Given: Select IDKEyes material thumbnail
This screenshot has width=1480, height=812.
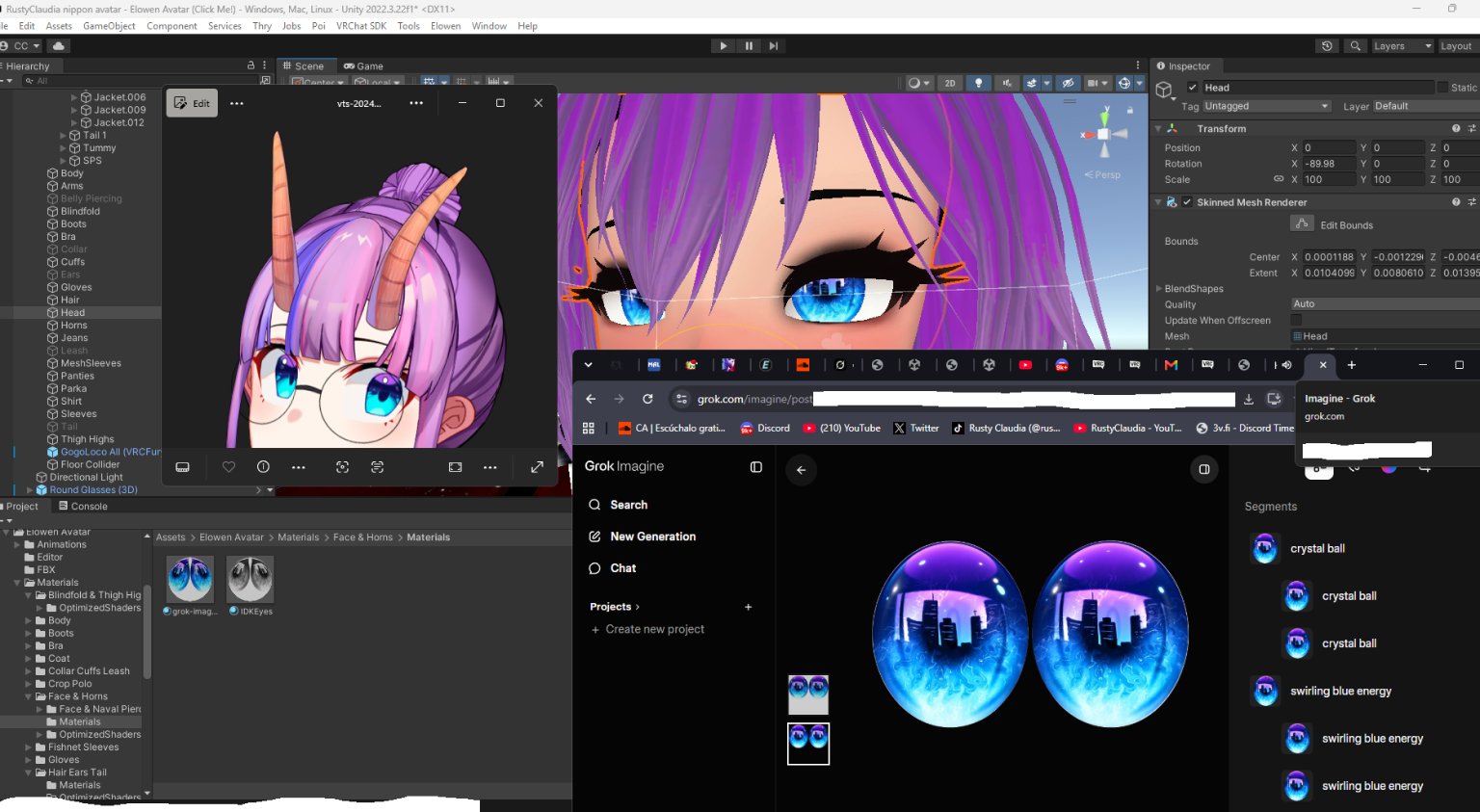Looking at the screenshot, I should tap(250, 579).
